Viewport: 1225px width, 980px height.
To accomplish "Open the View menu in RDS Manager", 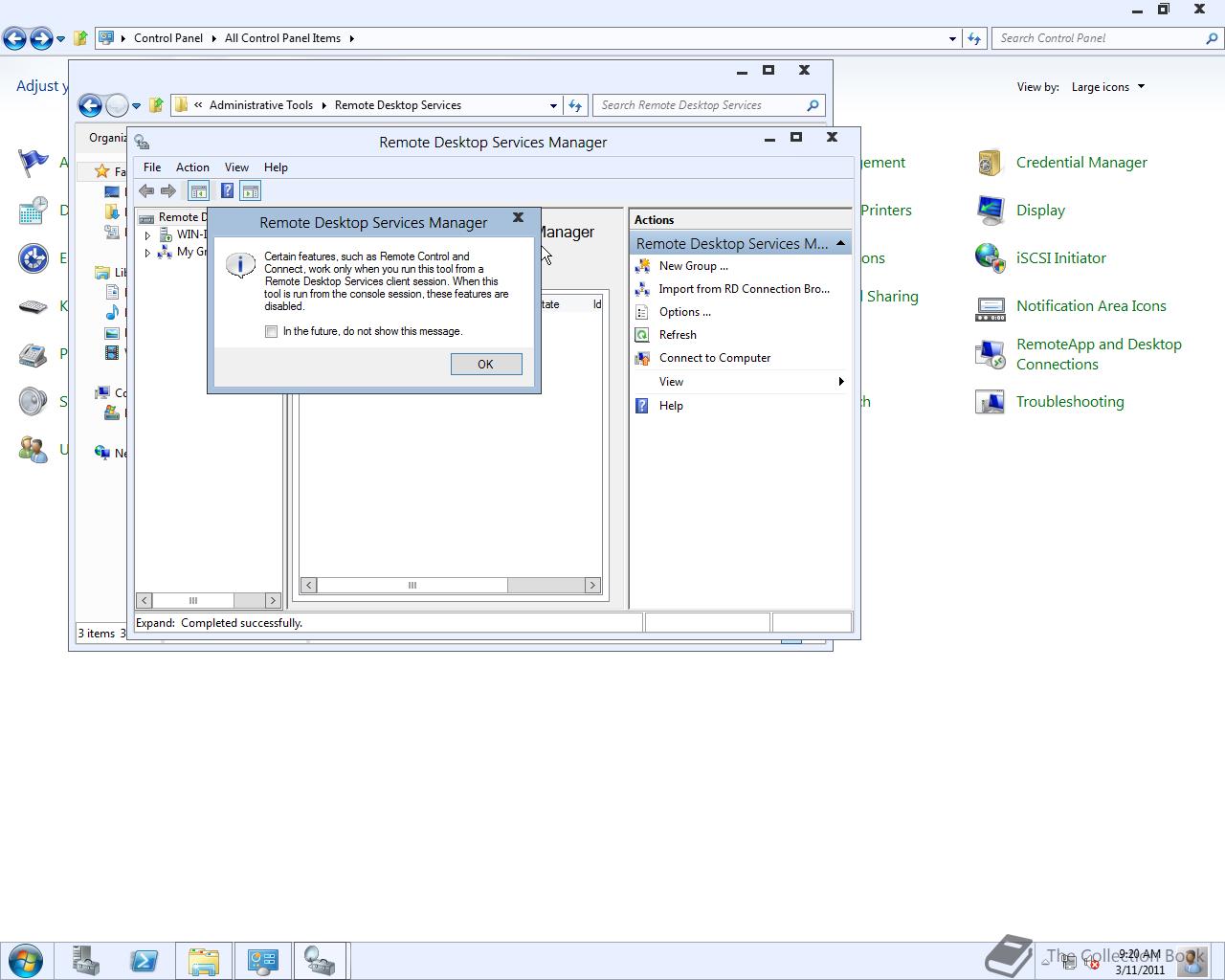I will pyautogui.click(x=236, y=167).
